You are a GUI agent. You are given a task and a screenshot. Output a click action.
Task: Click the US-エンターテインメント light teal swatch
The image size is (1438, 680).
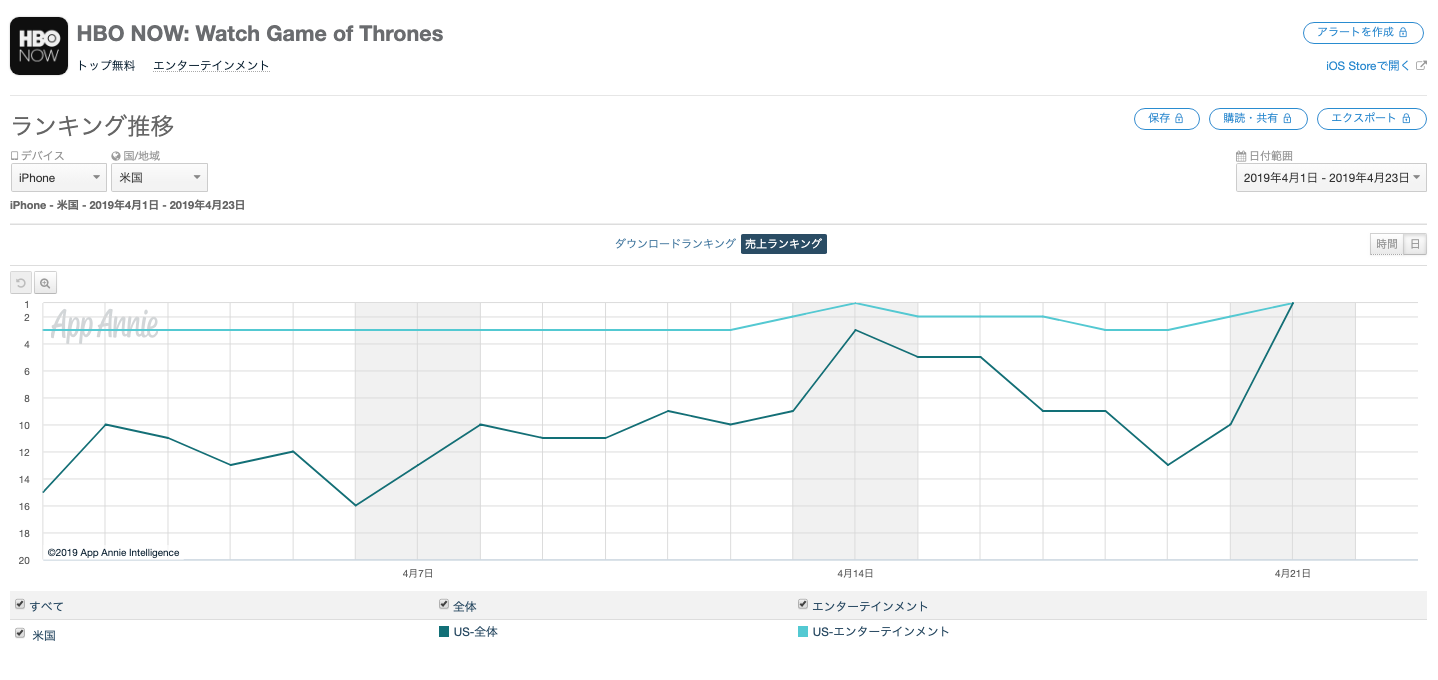pyautogui.click(x=803, y=632)
